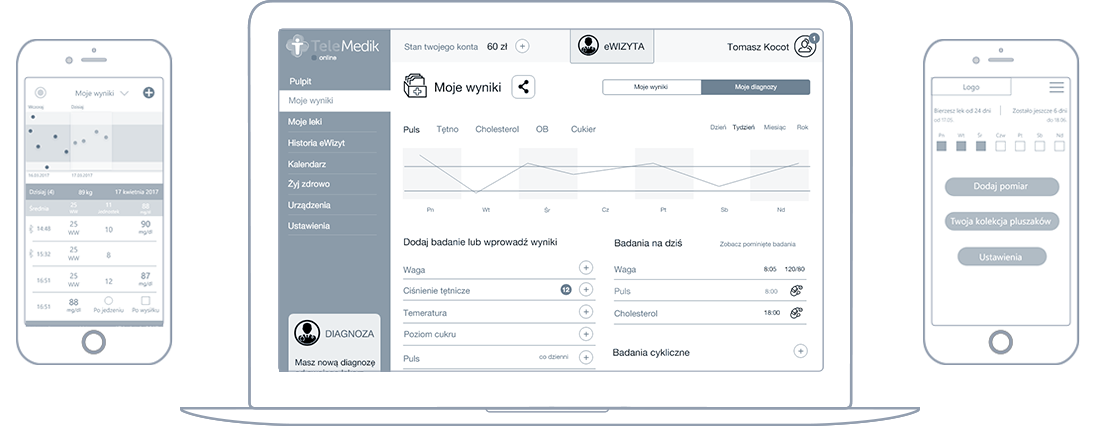This screenshot has width=1100, height=437.
Task: Expand the Ciśnienie tętnicze row
Action: 586,290
